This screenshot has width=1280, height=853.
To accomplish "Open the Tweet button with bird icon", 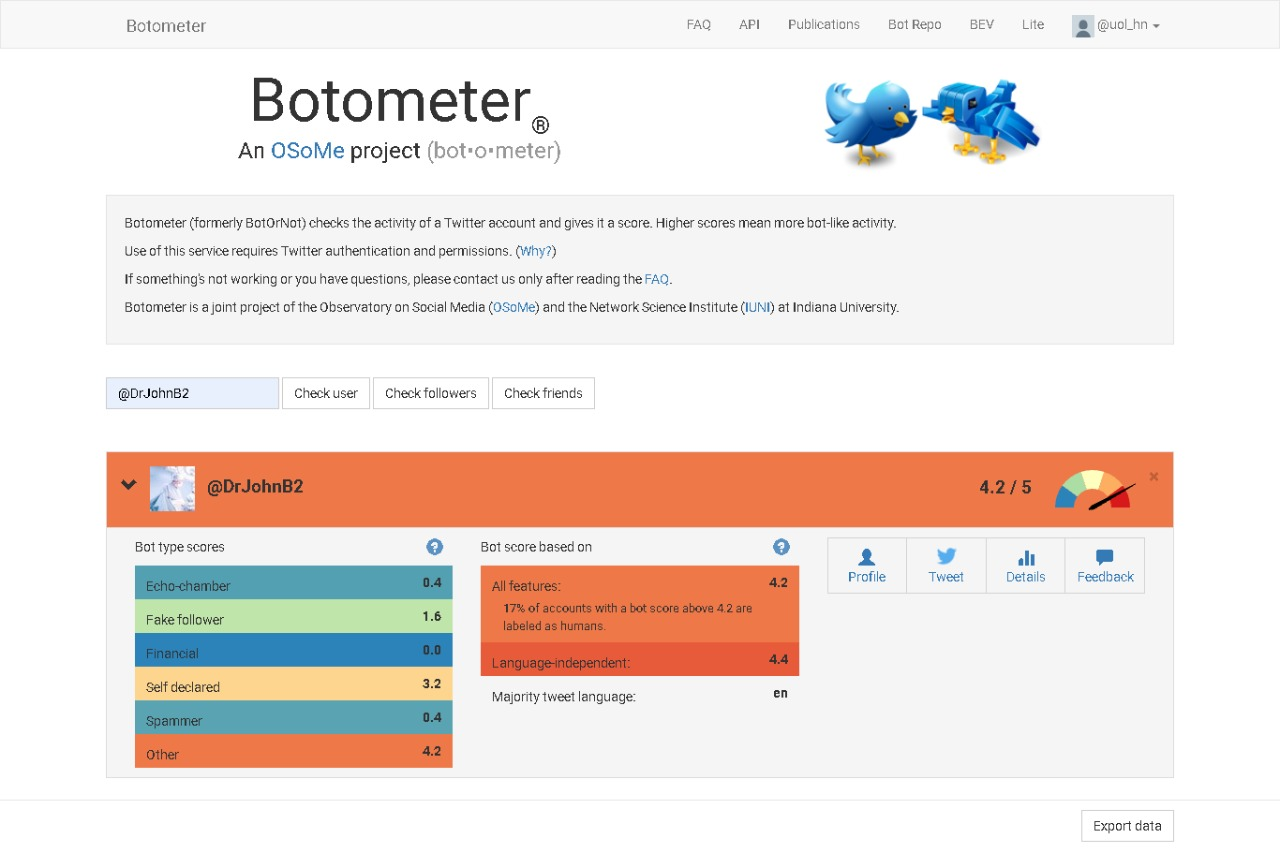I will coord(946,566).
